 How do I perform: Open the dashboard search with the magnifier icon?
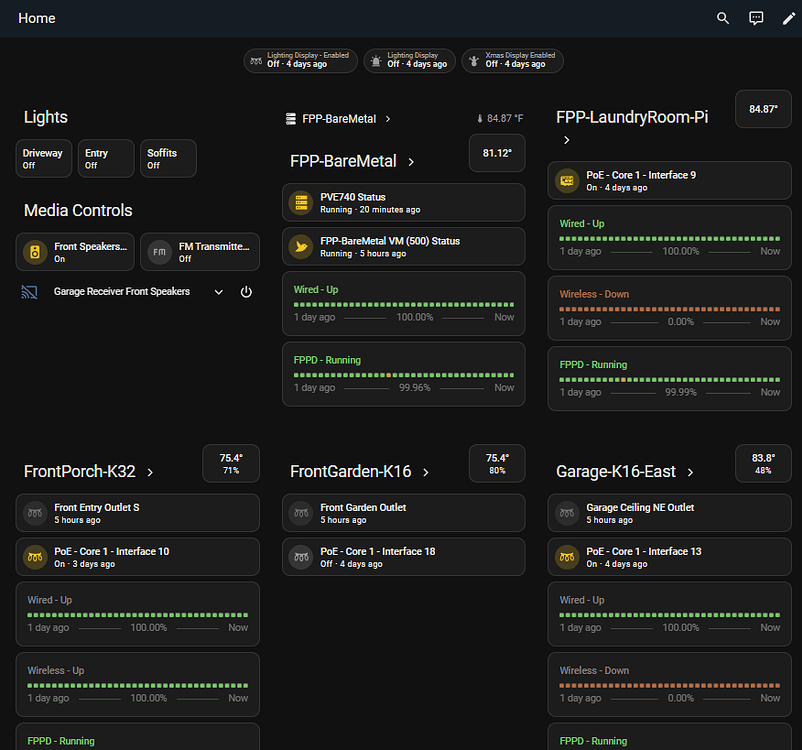click(722, 18)
